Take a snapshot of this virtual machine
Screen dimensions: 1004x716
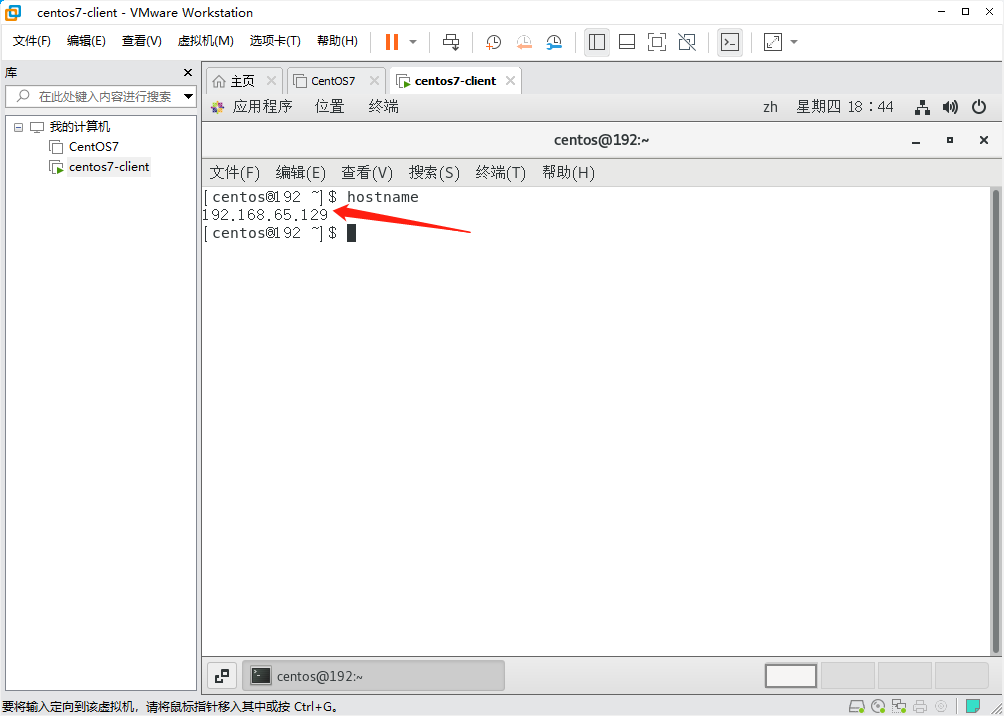(493, 42)
